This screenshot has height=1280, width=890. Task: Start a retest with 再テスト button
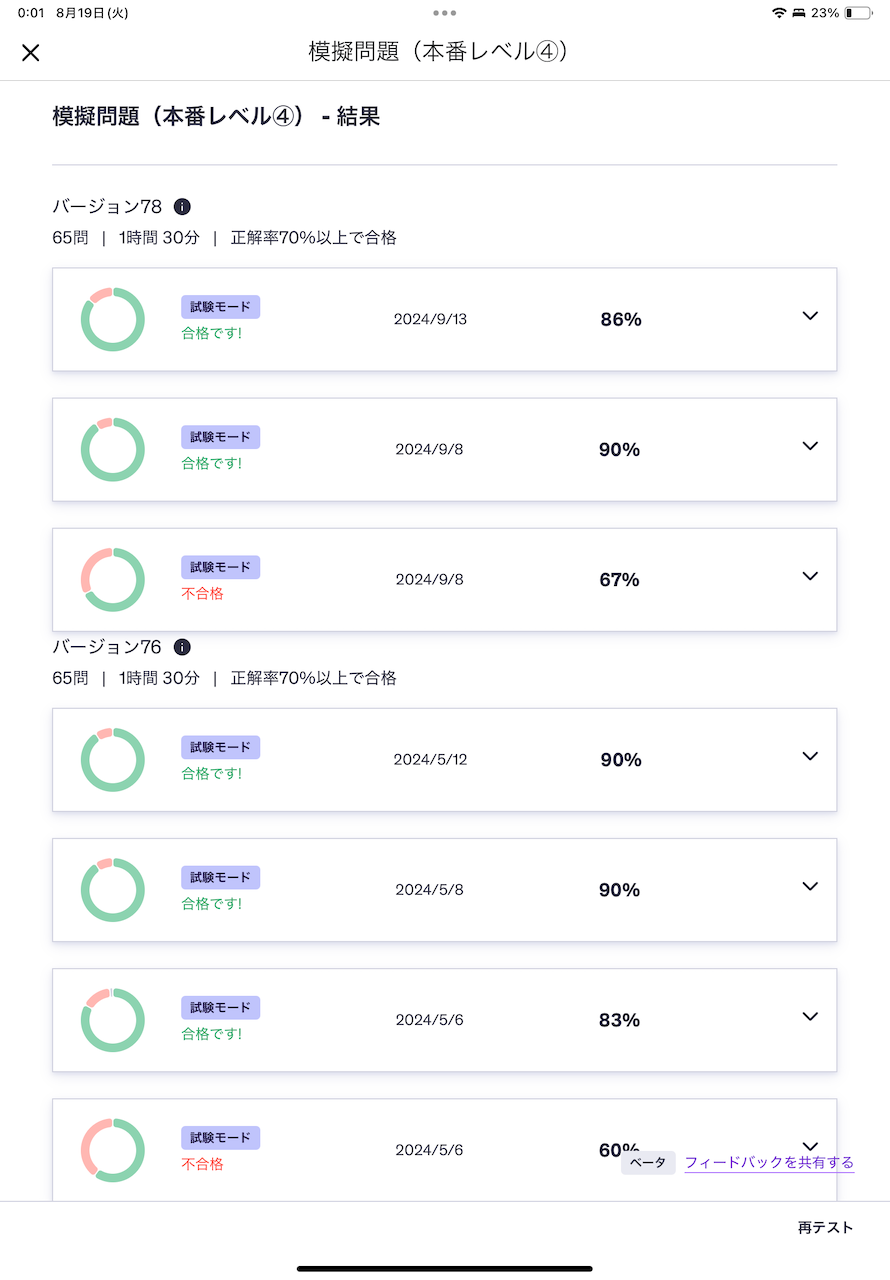pyautogui.click(x=825, y=1227)
